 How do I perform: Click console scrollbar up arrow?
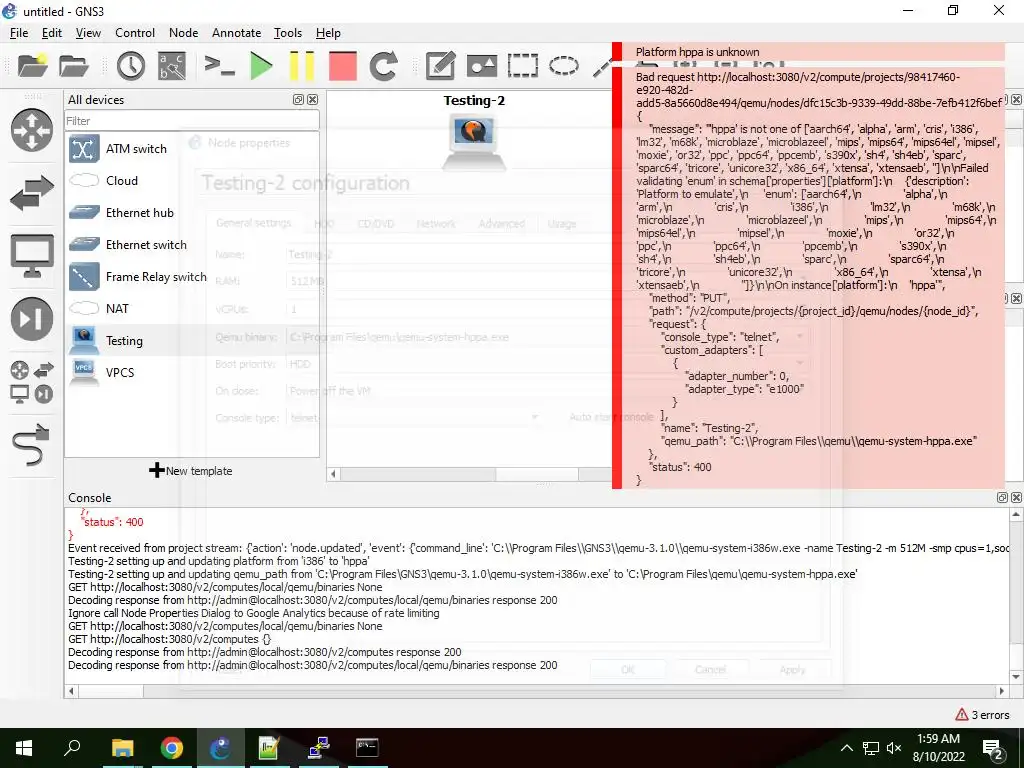click(1016, 515)
